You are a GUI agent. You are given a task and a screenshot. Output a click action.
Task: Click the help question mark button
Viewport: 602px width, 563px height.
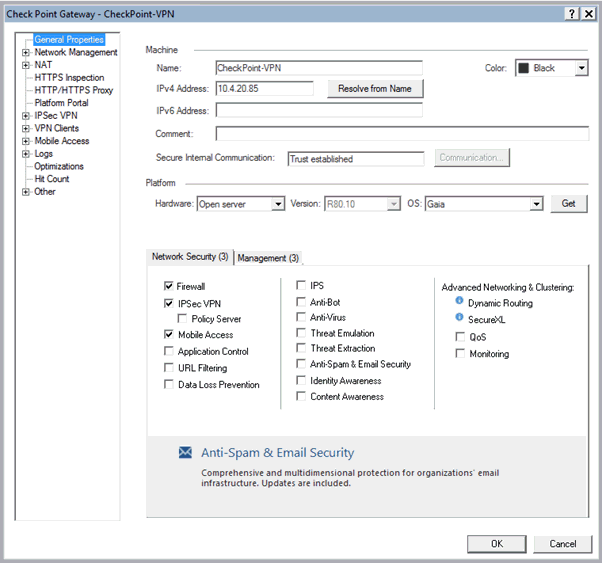571,13
